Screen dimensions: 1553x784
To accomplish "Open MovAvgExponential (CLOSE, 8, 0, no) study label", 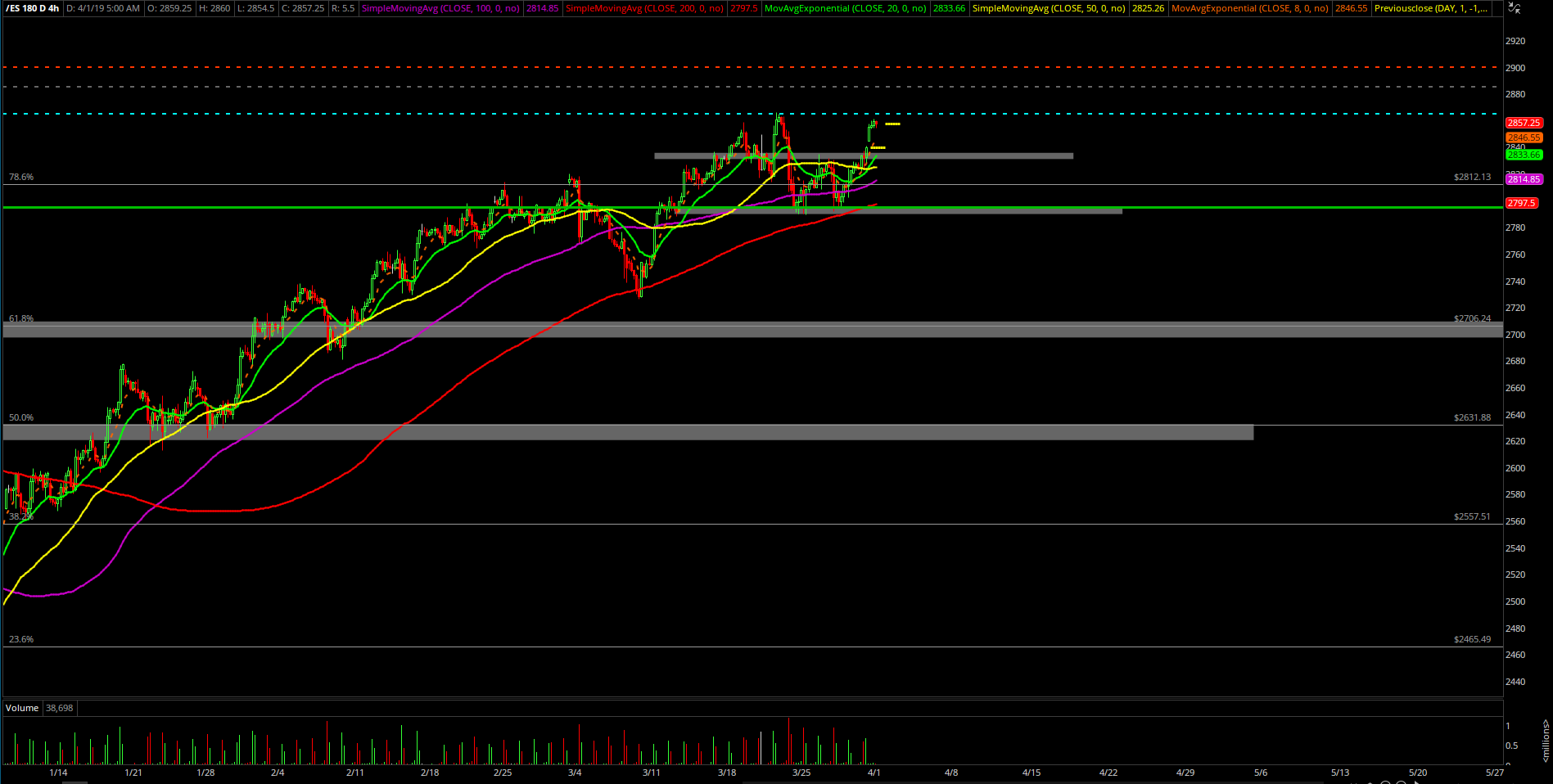I will pyautogui.click(x=1250, y=8).
